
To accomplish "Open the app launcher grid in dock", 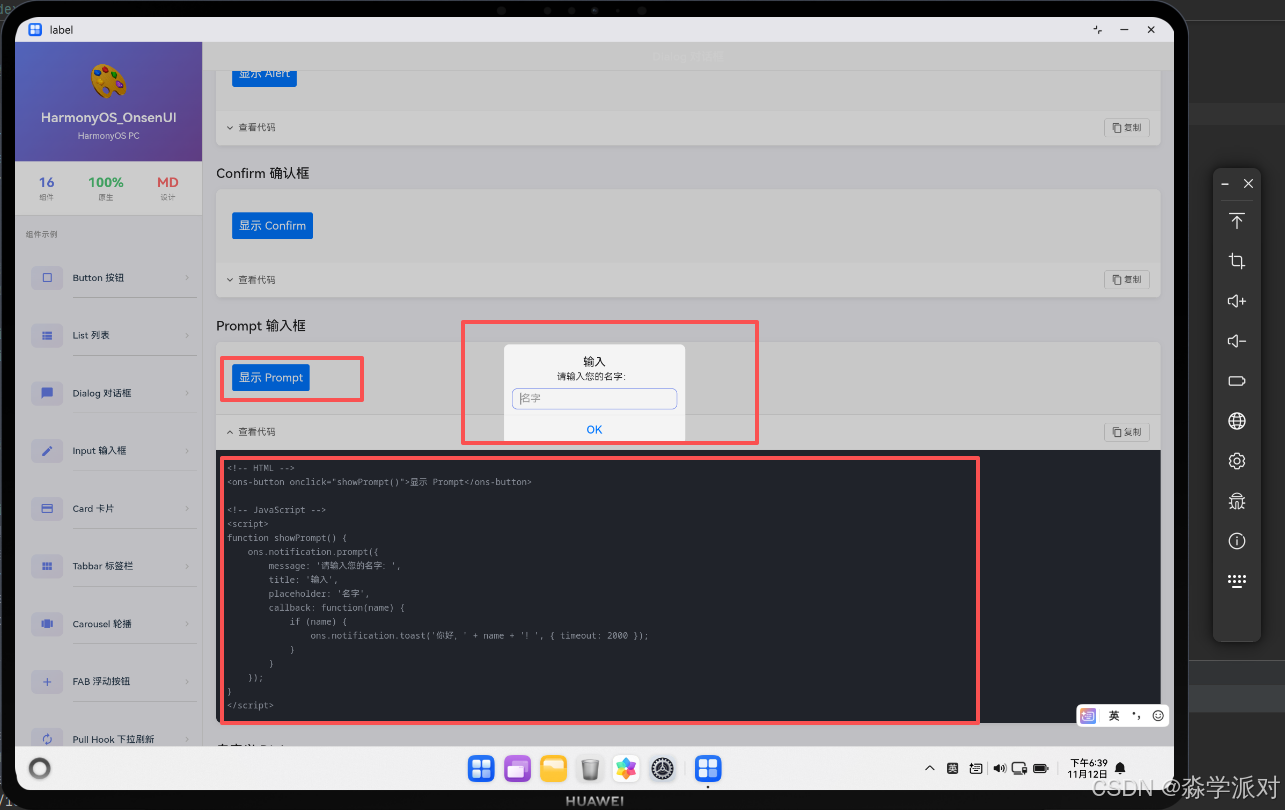I will click(482, 768).
